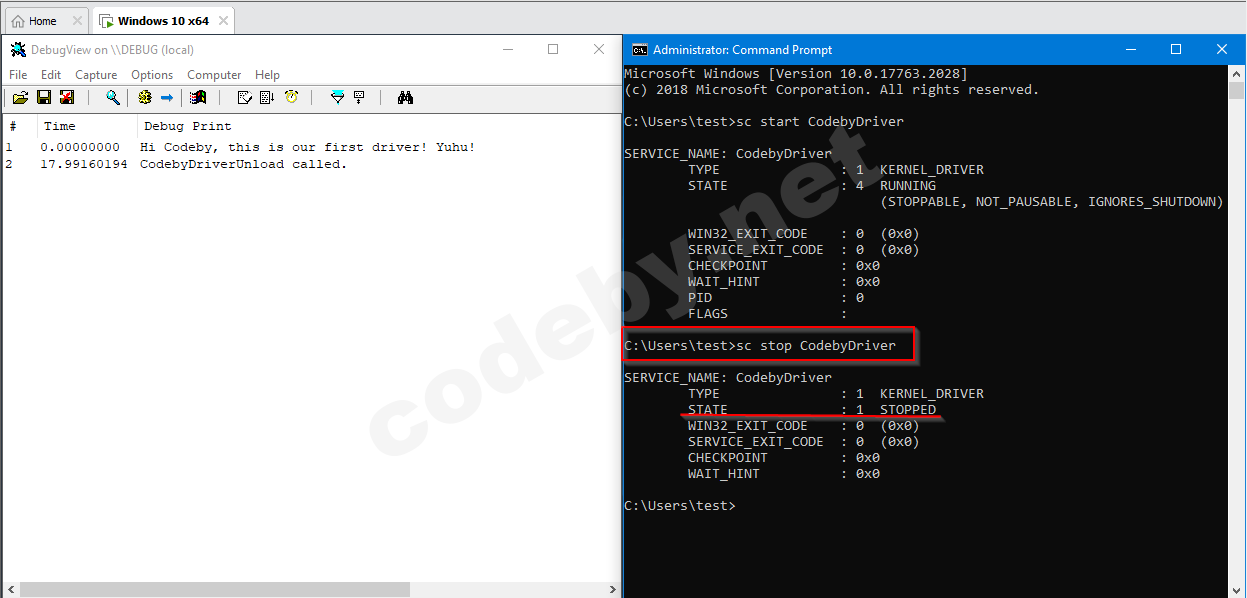Image resolution: width=1247 pixels, height=598 pixels.
Task: Open the Options menu in DebugView
Action: coord(152,75)
